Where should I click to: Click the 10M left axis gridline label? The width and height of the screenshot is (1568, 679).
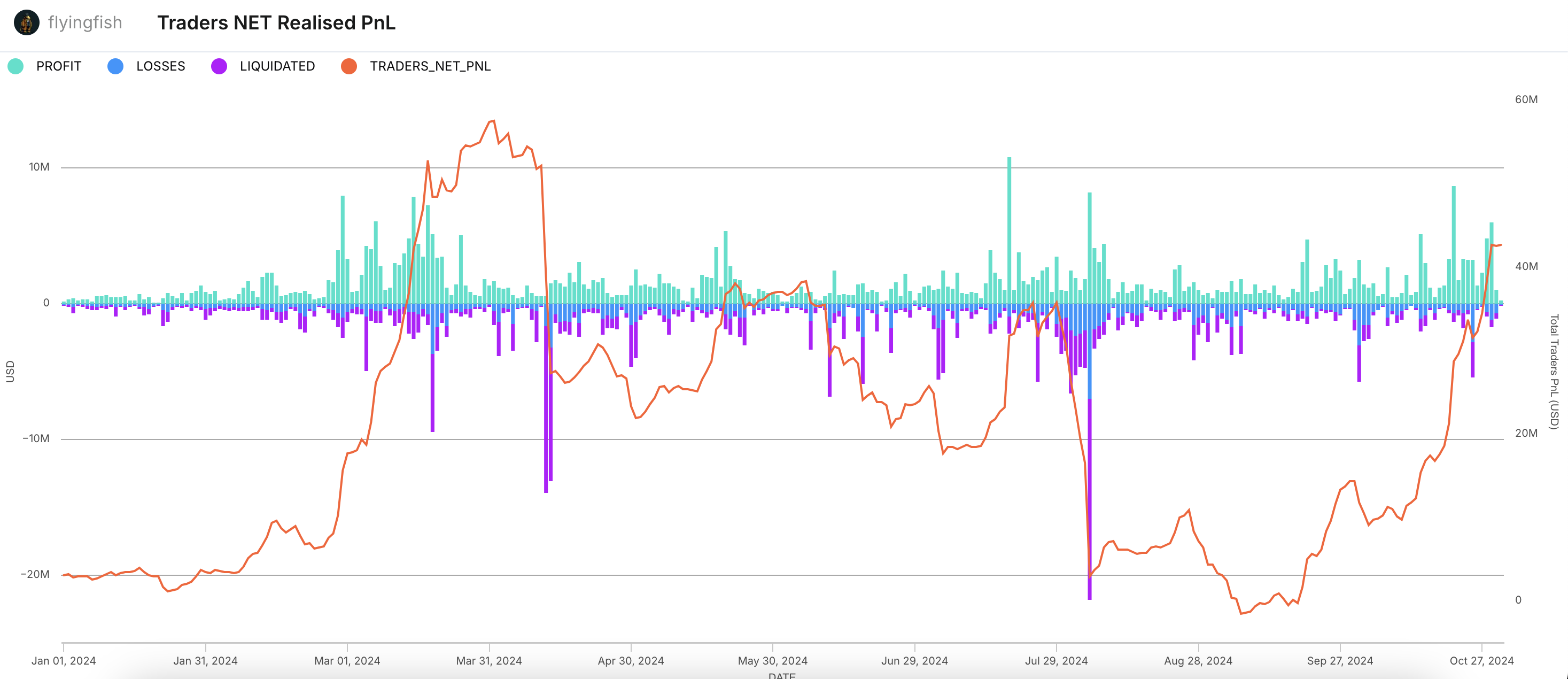pos(39,167)
